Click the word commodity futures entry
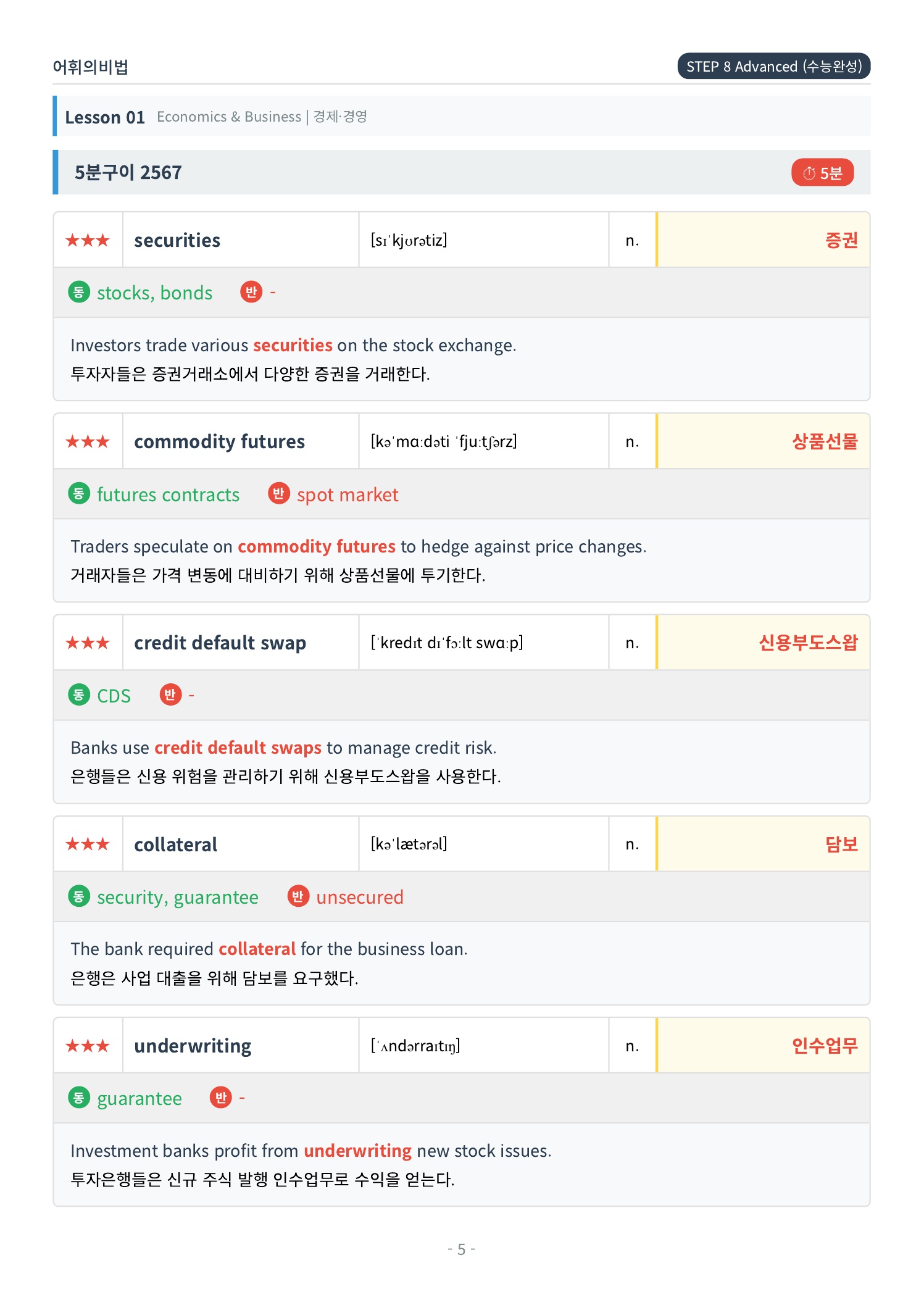The height and width of the screenshot is (1313, 924). 219,441
